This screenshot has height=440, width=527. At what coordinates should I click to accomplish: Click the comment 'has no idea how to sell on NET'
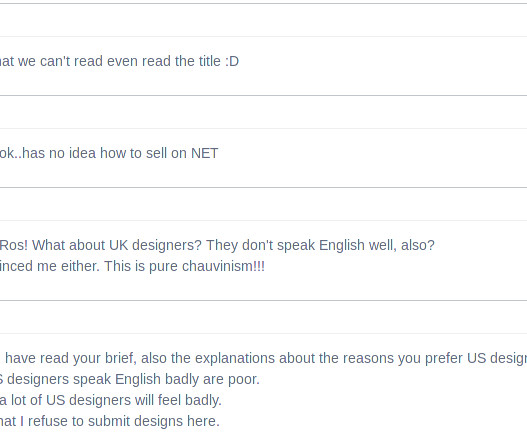pyautogui.click(x=109, y=153)
